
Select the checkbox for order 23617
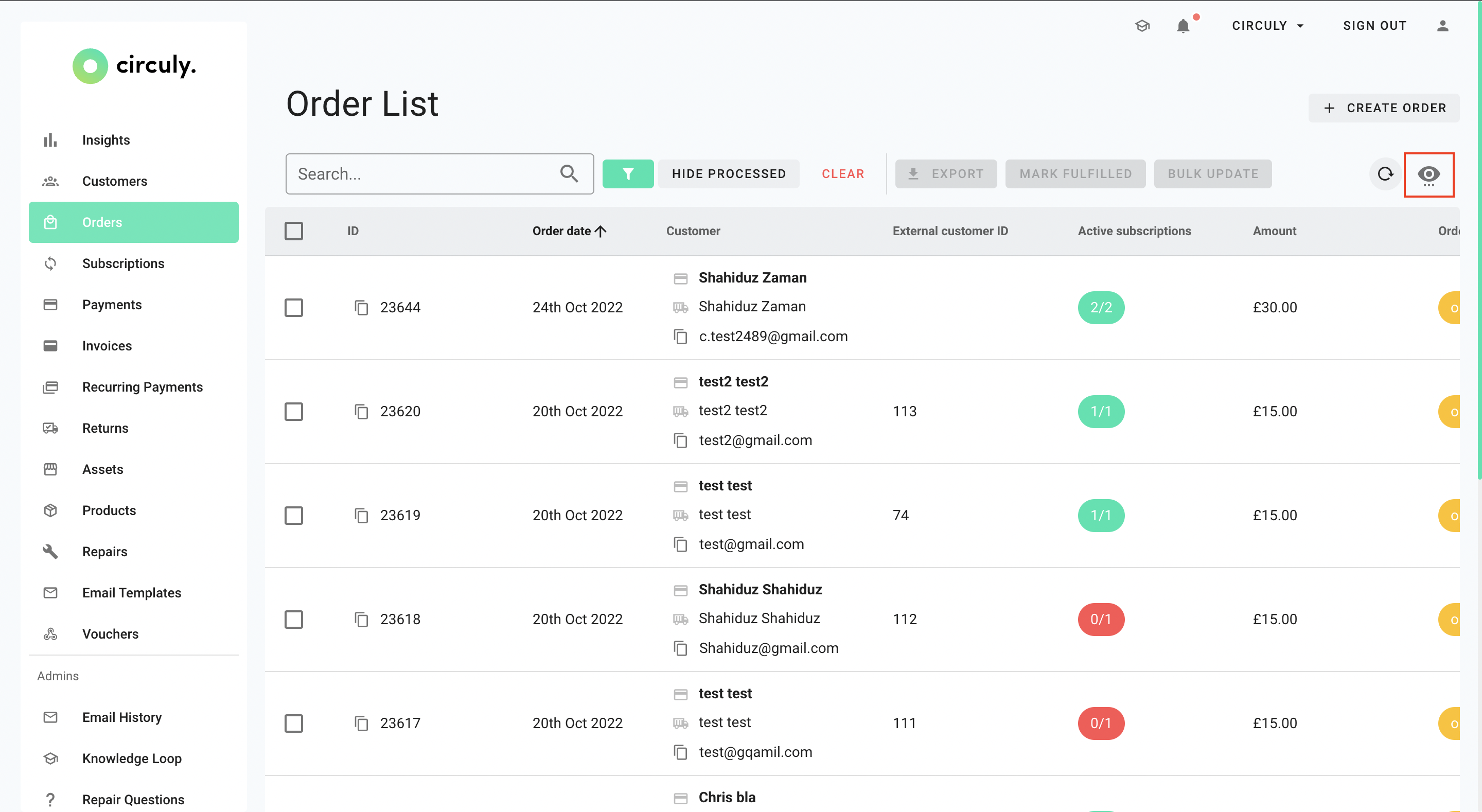293,723
